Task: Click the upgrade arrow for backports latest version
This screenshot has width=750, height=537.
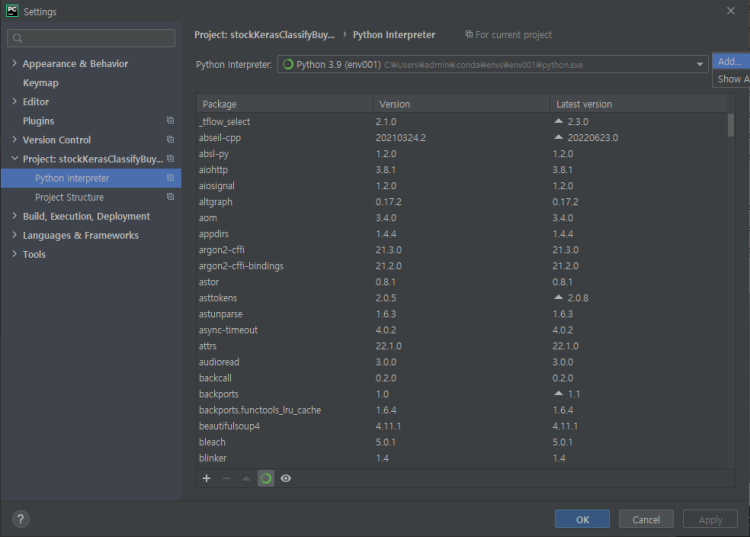Action: (558, 394)
